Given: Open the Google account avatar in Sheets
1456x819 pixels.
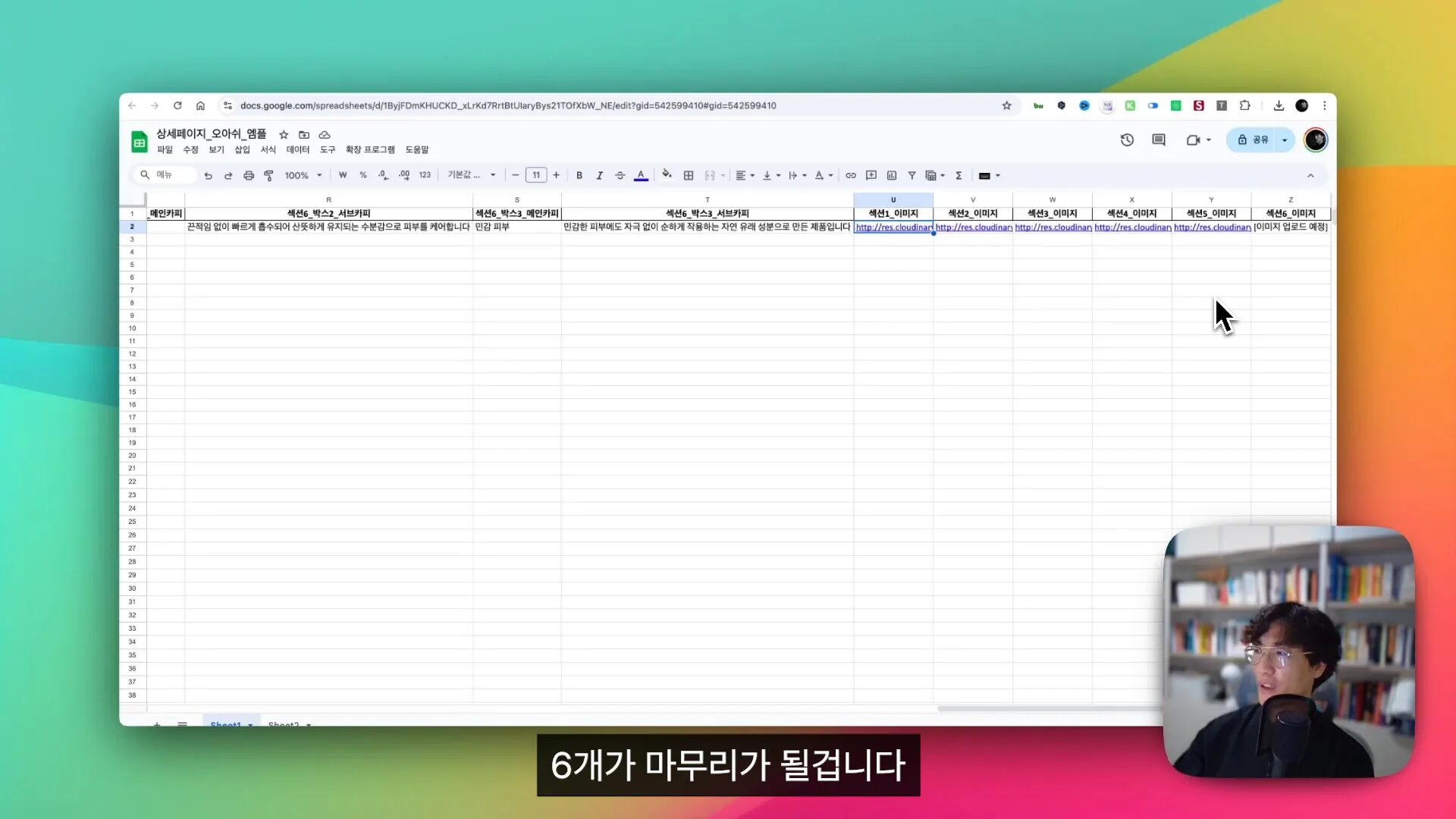Looking at the screenshot, I should click(1316, 140).
